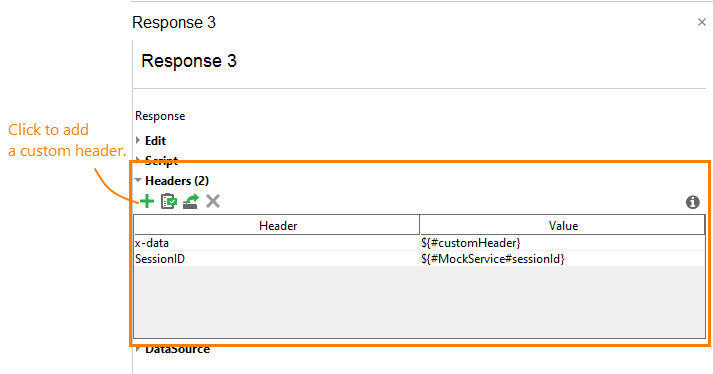Click the Header column heading

[277, 226]
